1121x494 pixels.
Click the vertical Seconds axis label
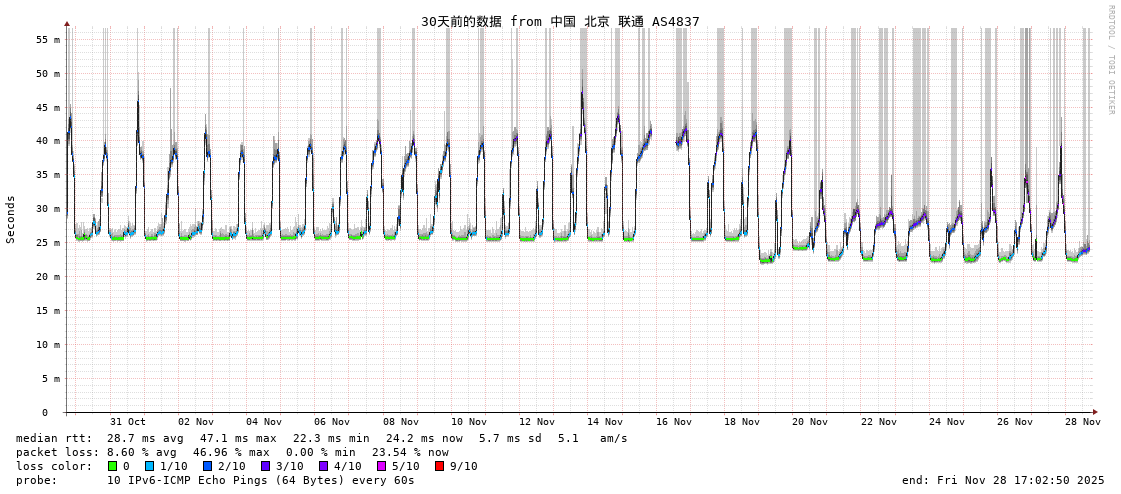coord(11,219)
